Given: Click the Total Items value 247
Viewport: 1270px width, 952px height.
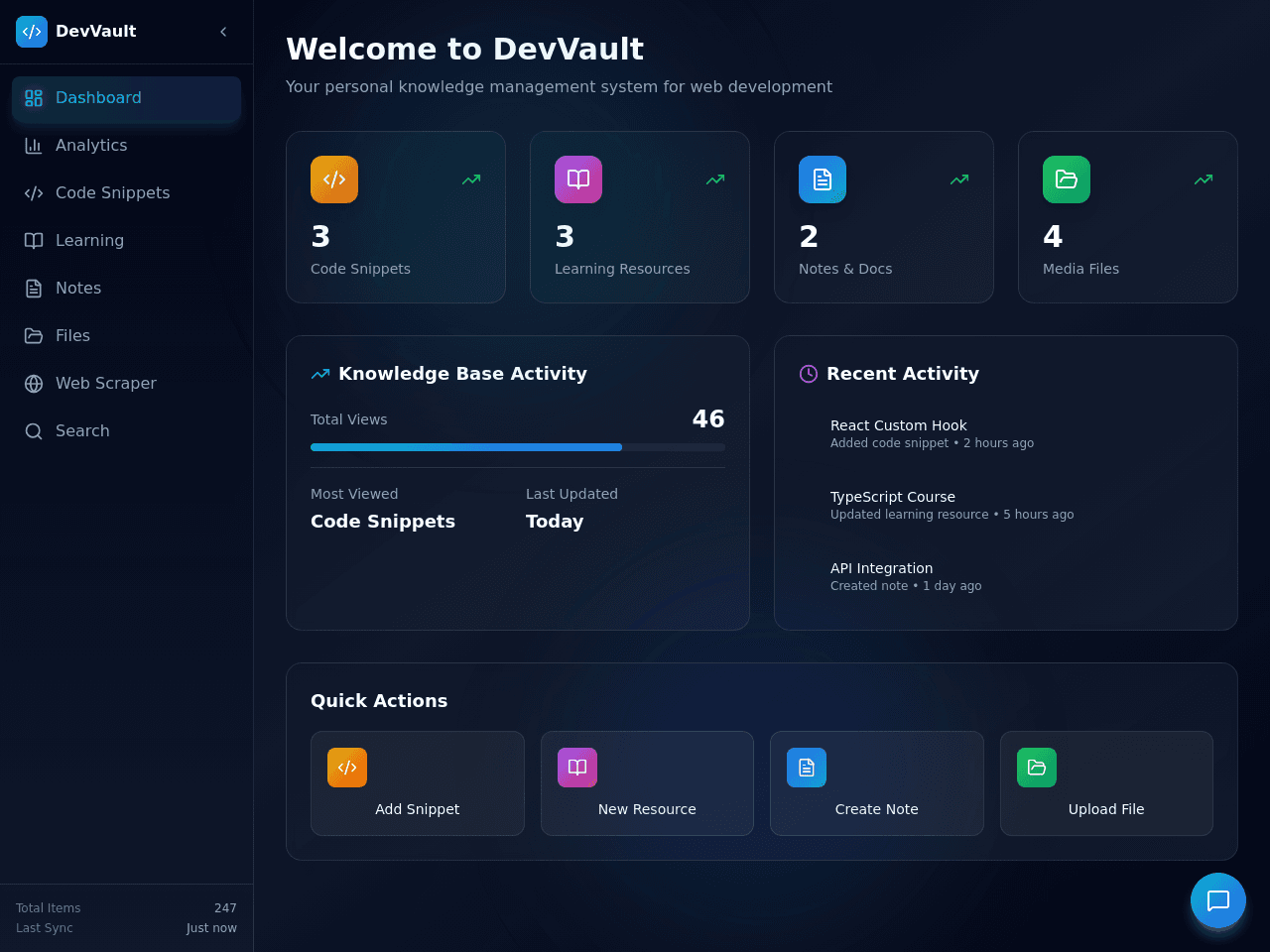Looking at the screenshot, I should coord(225,908).
